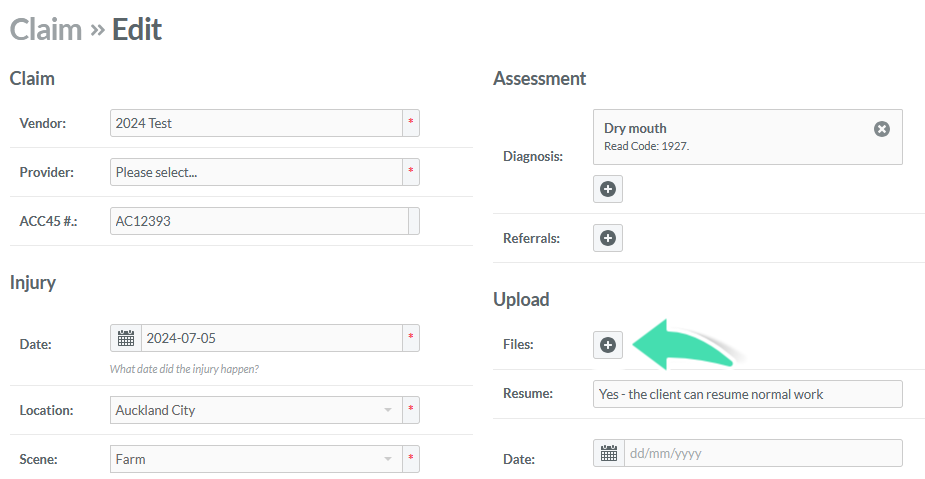Open the Provider Please select dropdown

coord(256,172)
